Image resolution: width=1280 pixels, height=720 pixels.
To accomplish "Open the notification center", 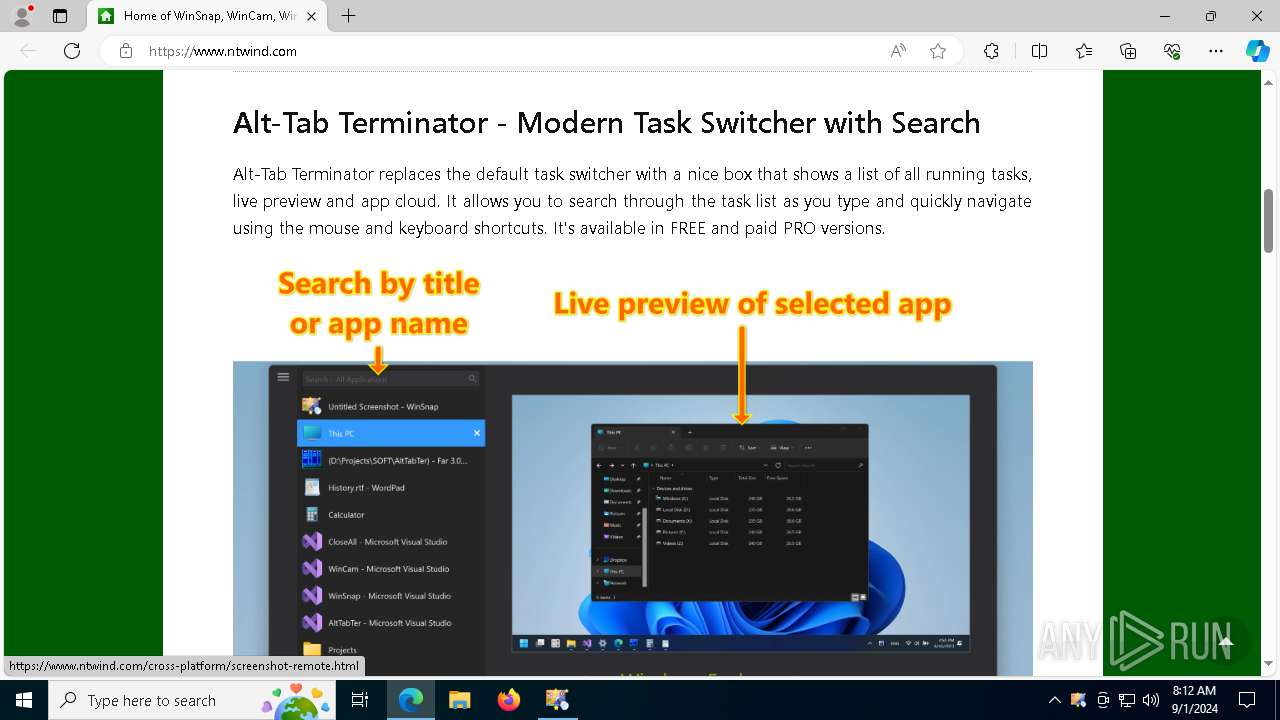I will (1247, 700).
